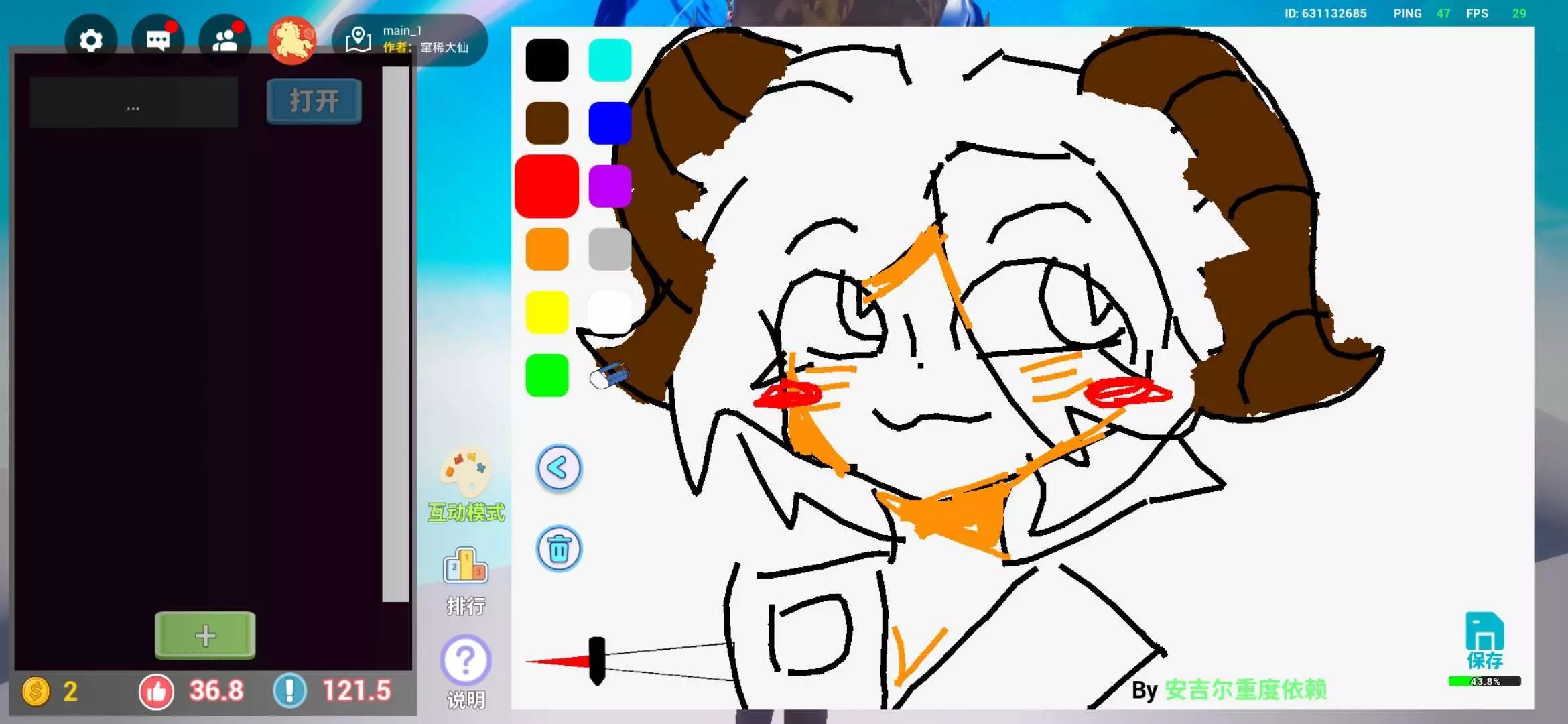Click the red horse avatar icon
The width and height of the screenshot is (1568, 724).
(292, 40)
